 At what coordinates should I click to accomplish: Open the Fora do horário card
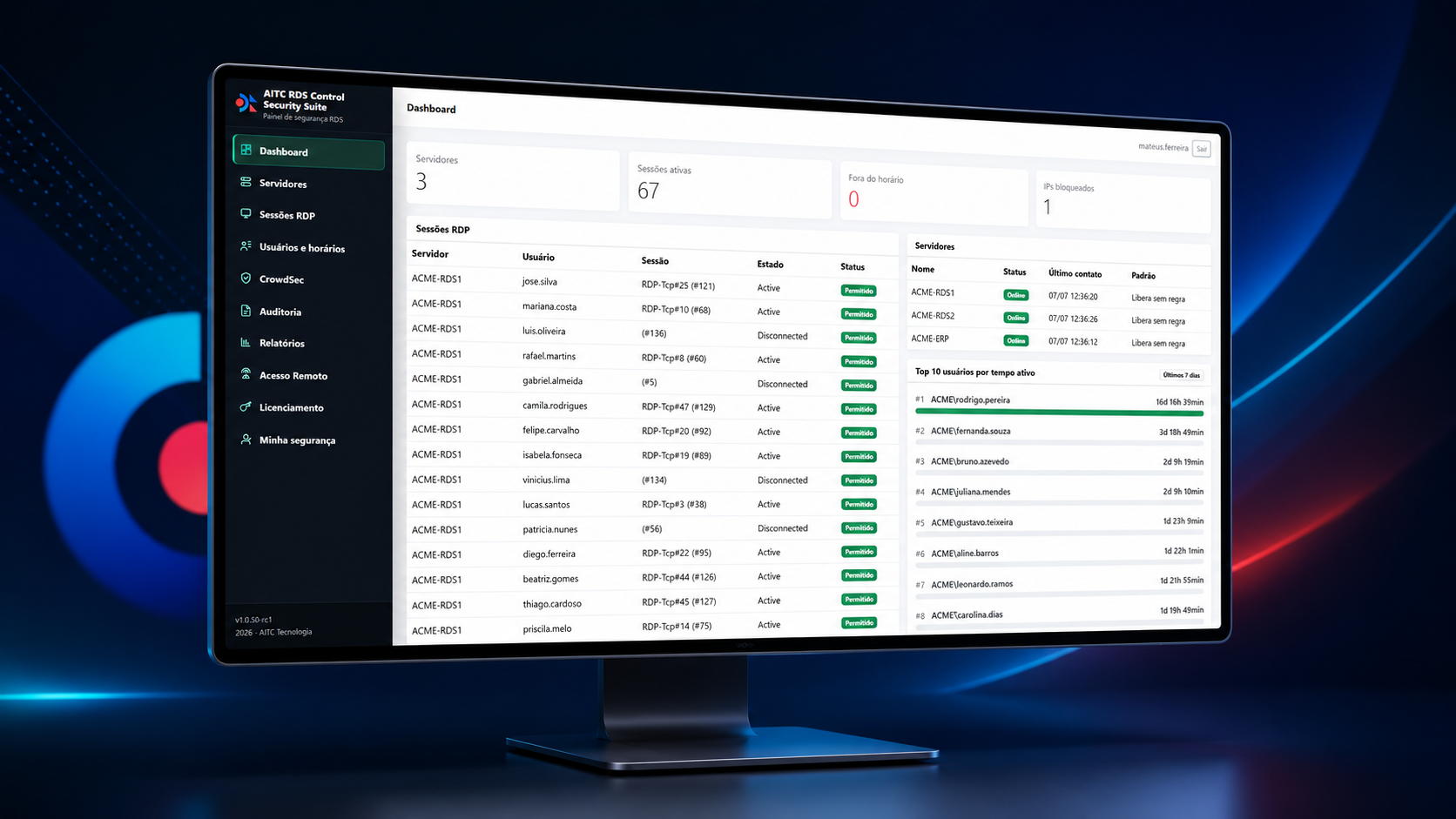point(934,193)
